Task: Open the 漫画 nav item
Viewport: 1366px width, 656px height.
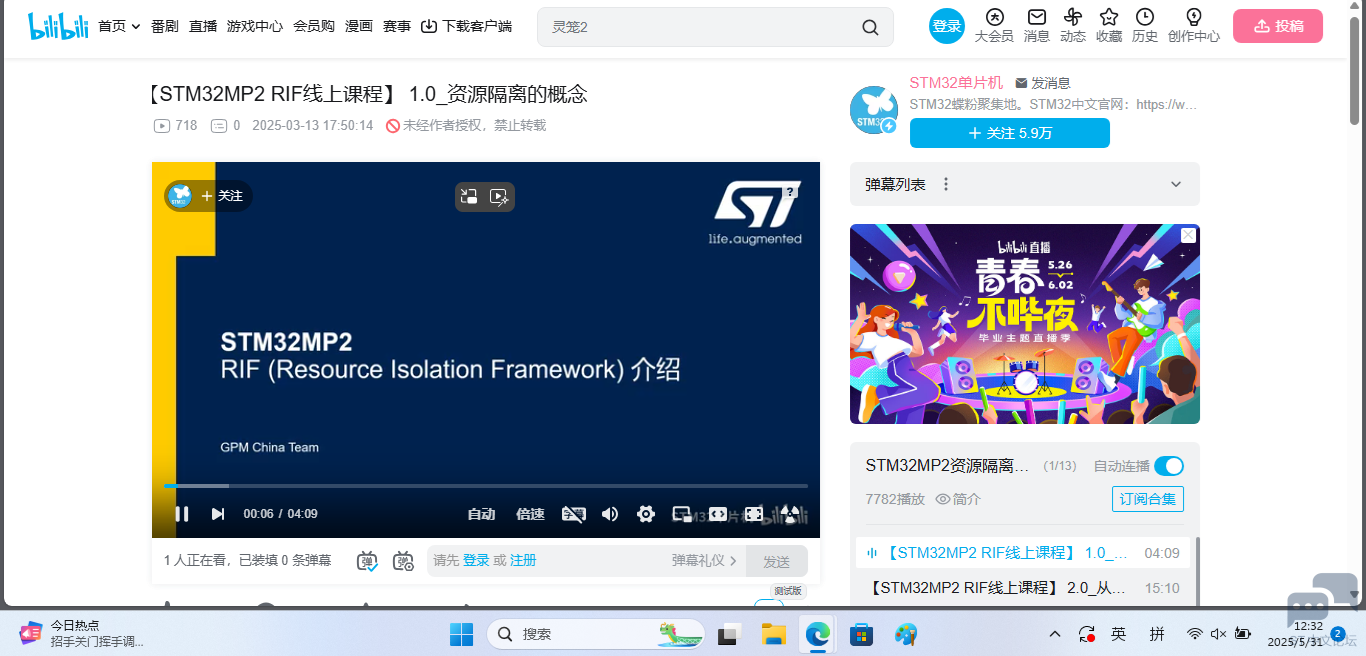Action: click(x=359, y=26)
